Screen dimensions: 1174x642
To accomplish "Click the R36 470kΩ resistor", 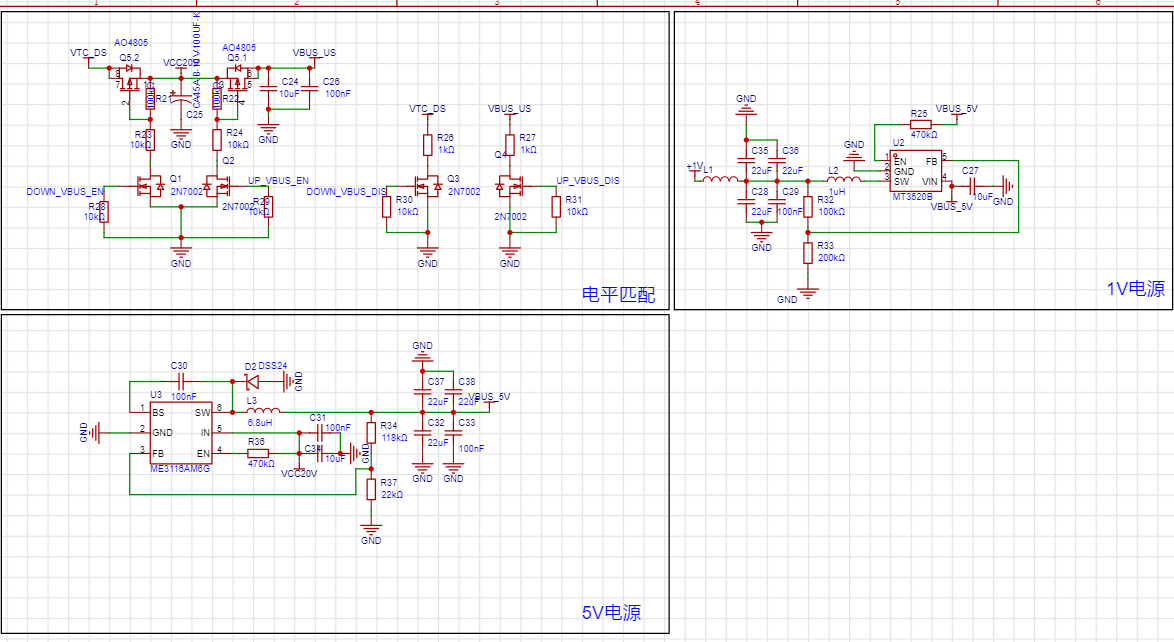I will [258, 452].
